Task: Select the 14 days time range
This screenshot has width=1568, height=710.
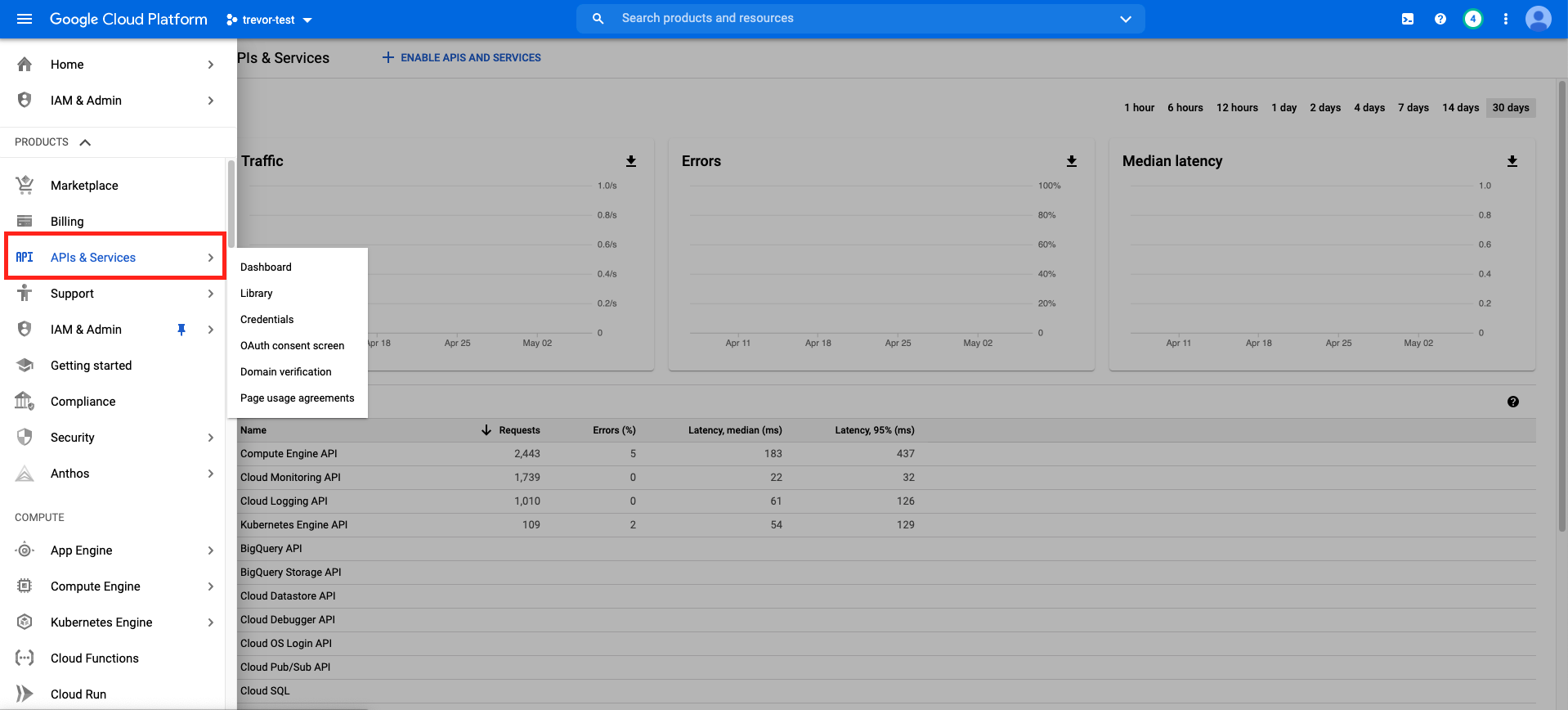Action: [x=1461, y=108]
